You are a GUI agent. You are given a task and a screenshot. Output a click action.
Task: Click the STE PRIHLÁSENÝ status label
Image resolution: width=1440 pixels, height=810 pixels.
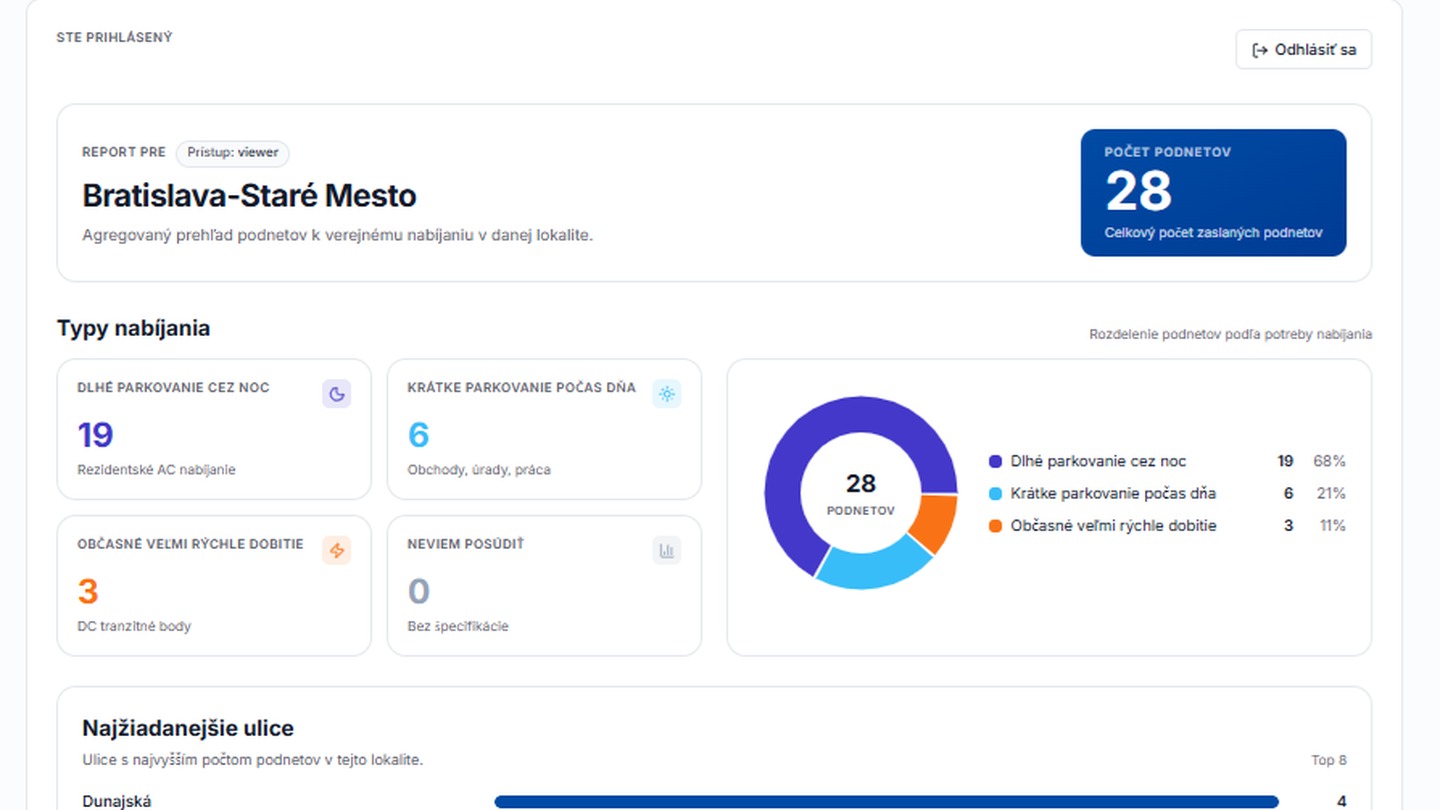pos(114,37)
